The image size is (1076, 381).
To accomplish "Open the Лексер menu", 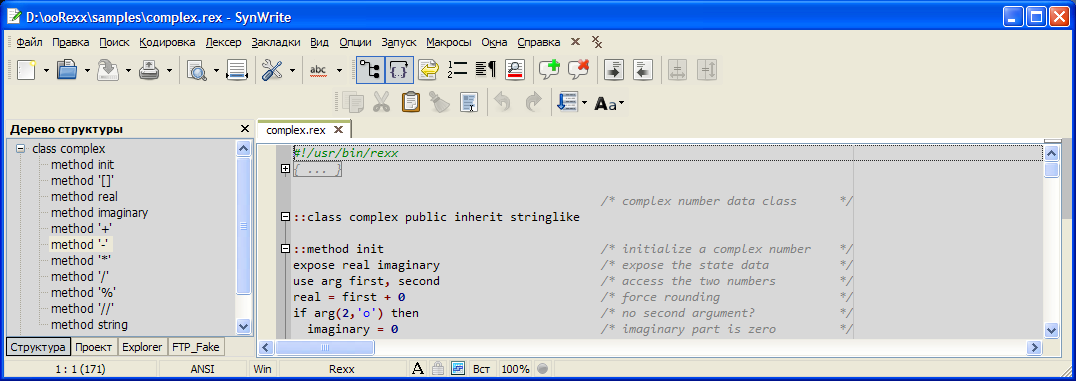I will pos(223,43).
